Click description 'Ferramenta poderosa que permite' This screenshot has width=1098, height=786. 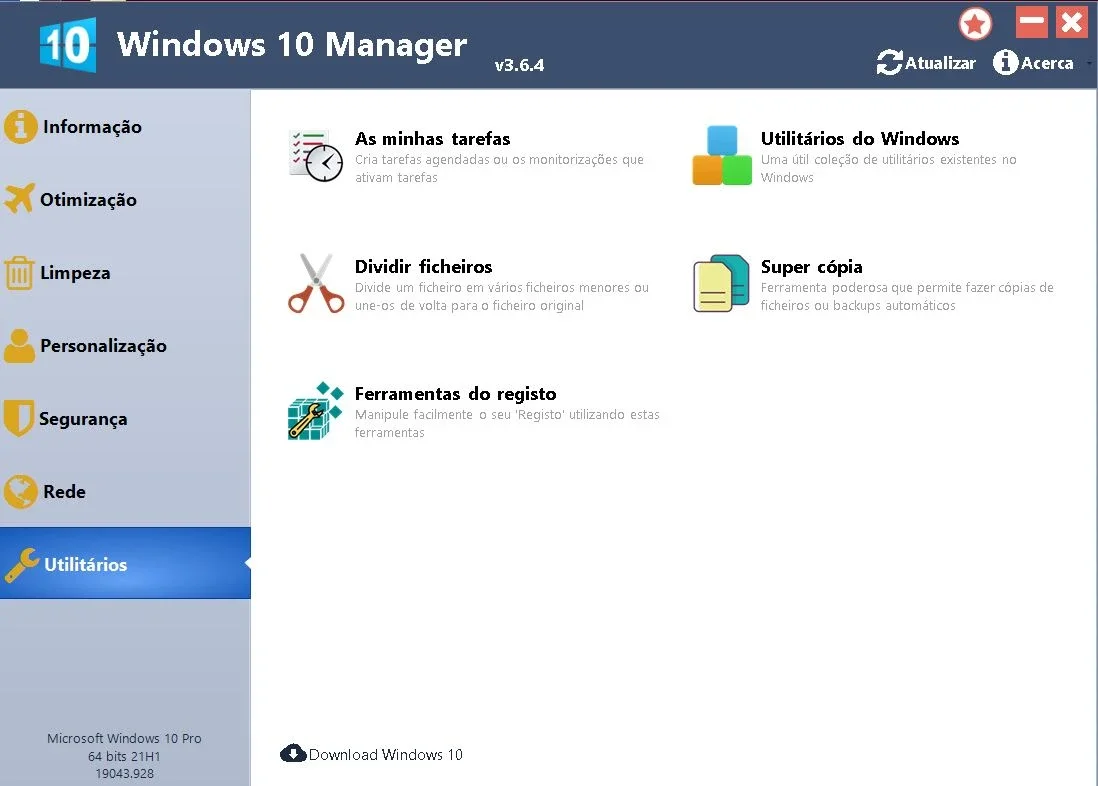point(907,296)
